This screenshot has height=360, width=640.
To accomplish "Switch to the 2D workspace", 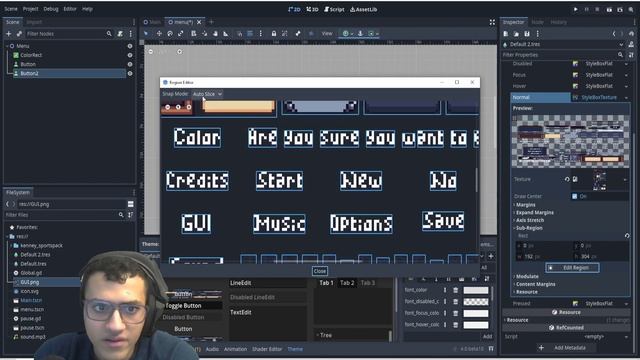I will (294, 9).
